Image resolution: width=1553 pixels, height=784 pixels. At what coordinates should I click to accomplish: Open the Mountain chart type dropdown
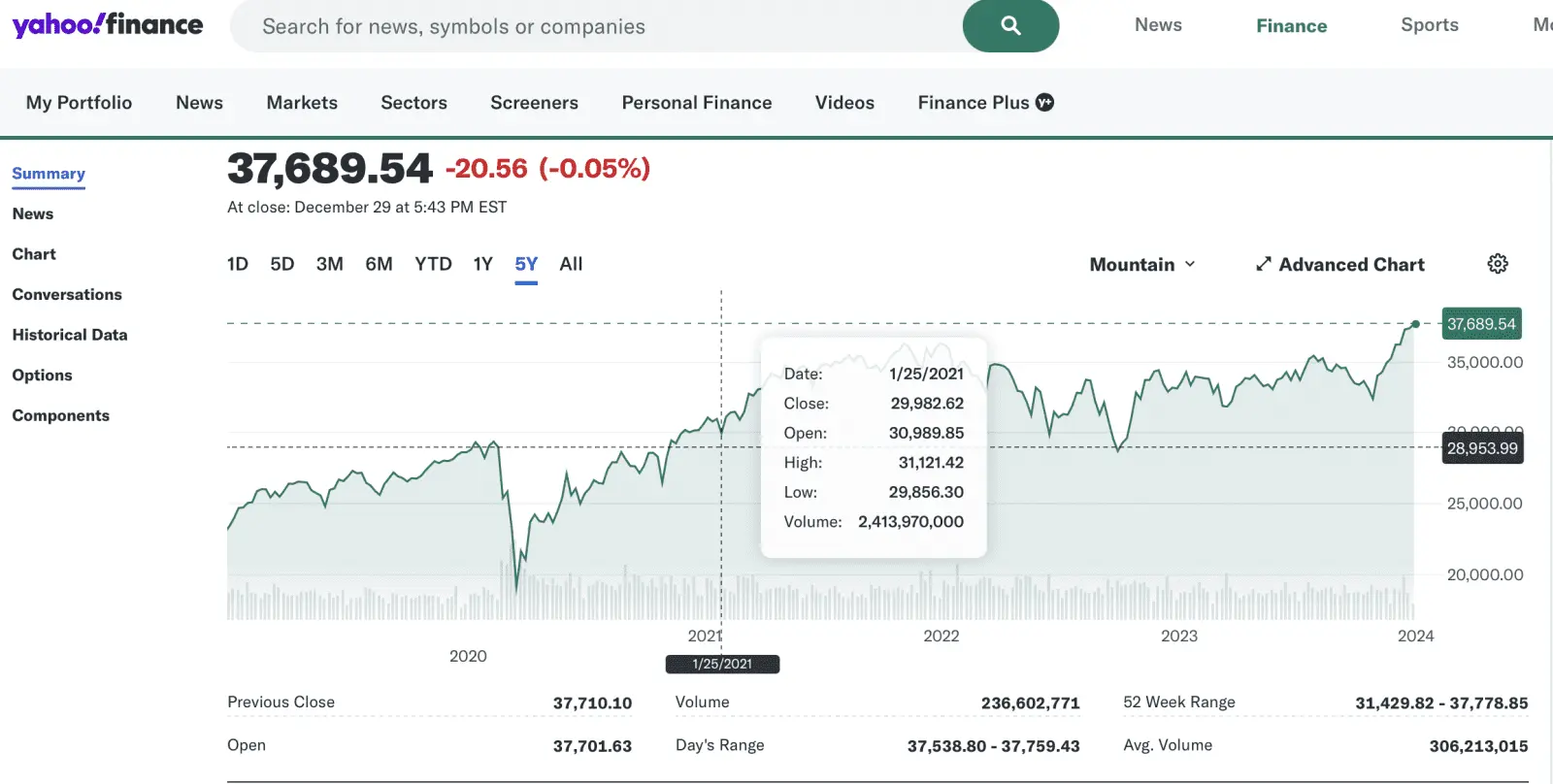click(1142, 263)
